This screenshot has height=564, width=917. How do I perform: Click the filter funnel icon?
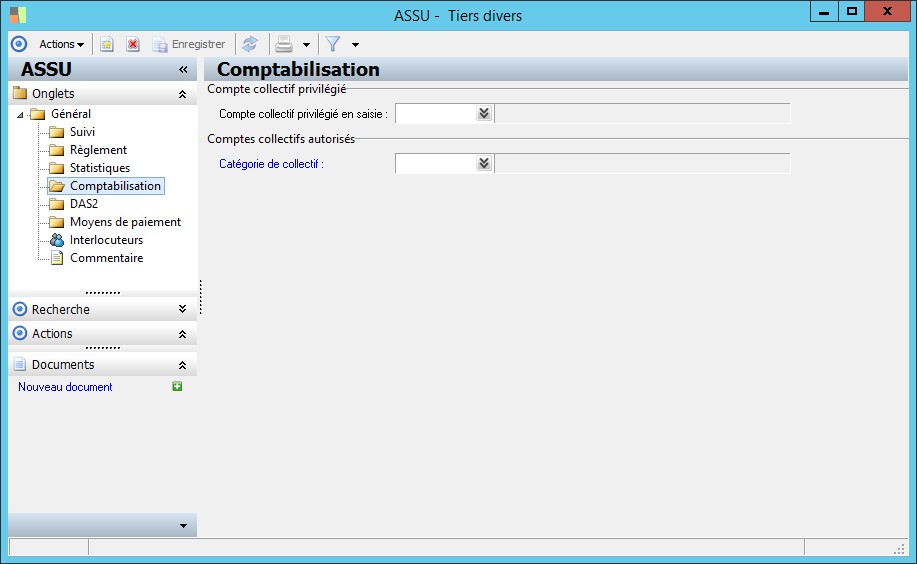(x=333, y=44)
